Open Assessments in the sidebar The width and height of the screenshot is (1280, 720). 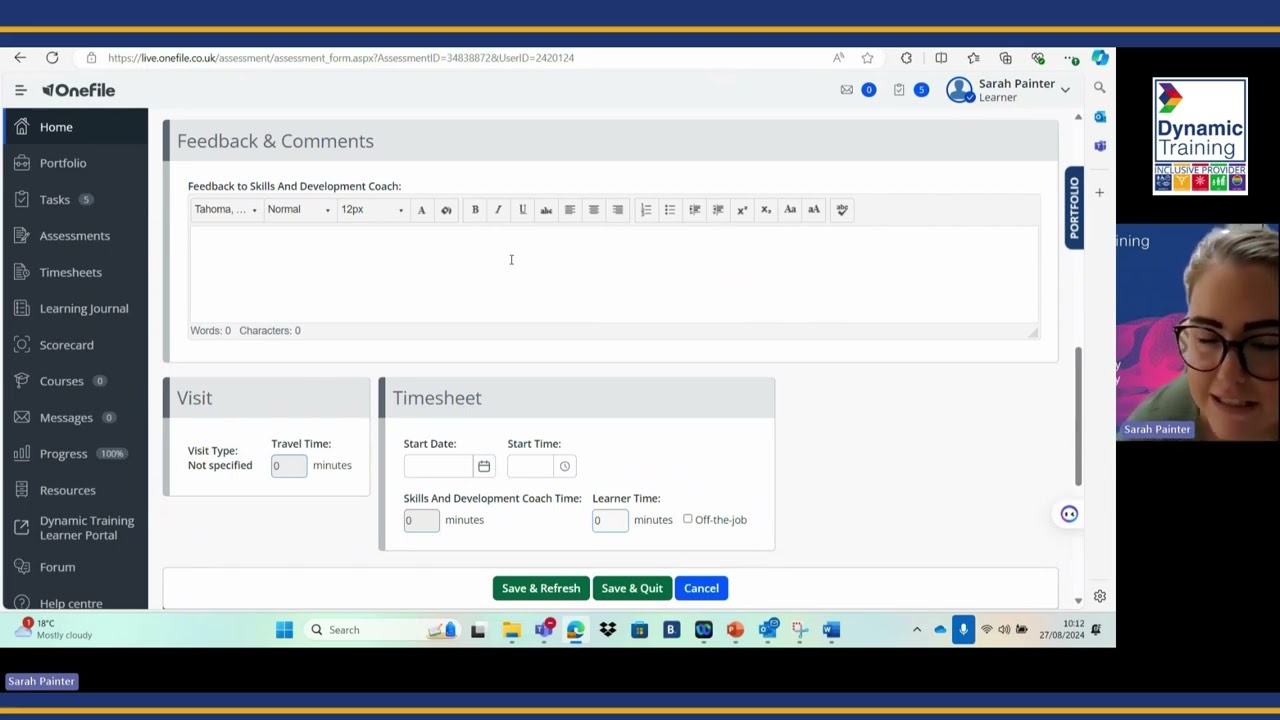75,236
